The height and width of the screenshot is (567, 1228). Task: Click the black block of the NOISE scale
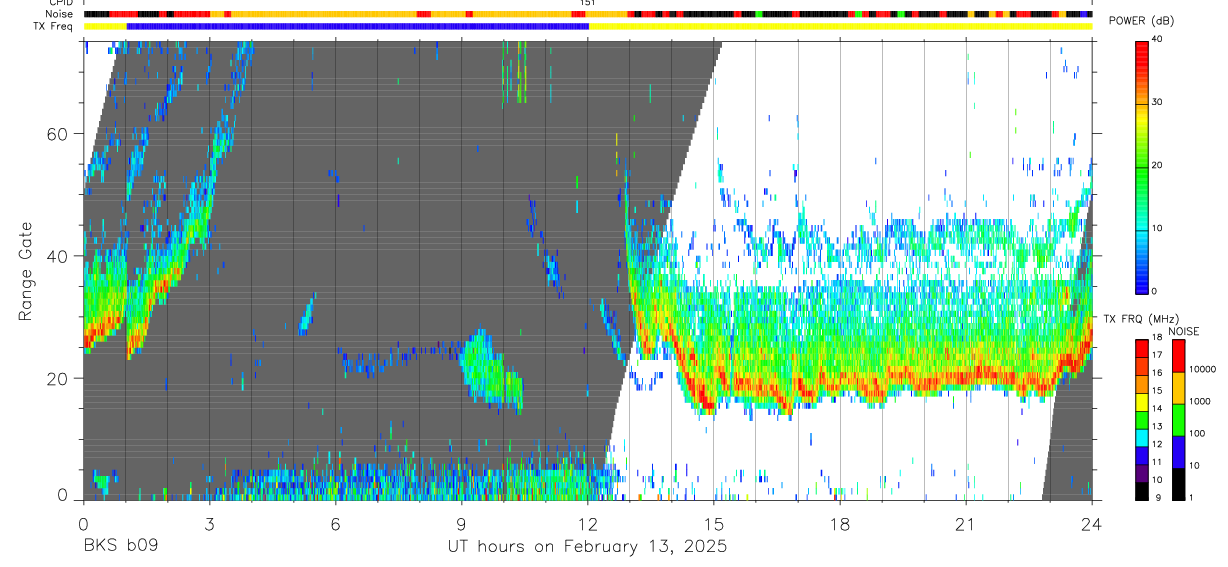(1179, 484)
